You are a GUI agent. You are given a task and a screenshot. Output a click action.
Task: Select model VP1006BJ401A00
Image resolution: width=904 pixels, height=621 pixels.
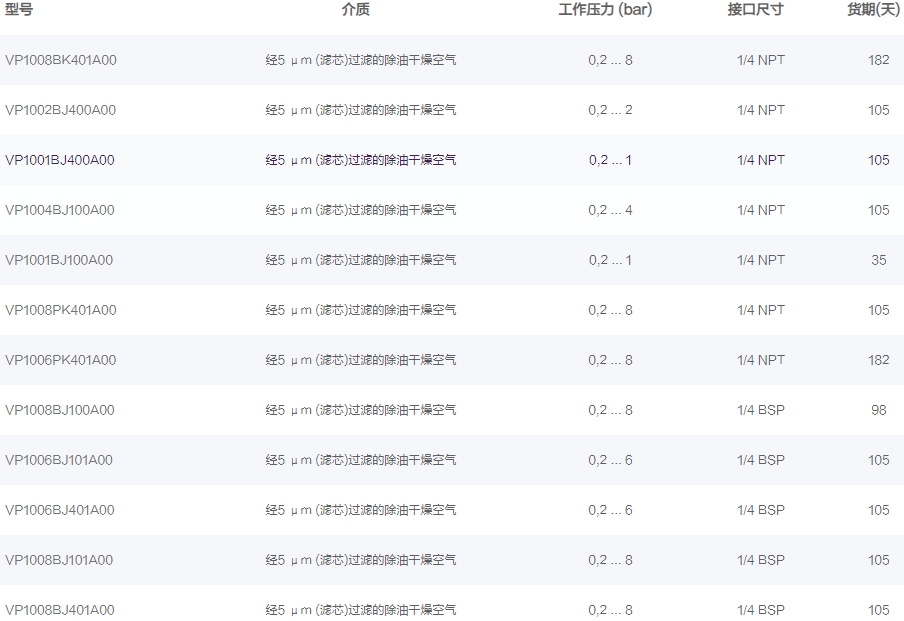(x=60, y=510)
